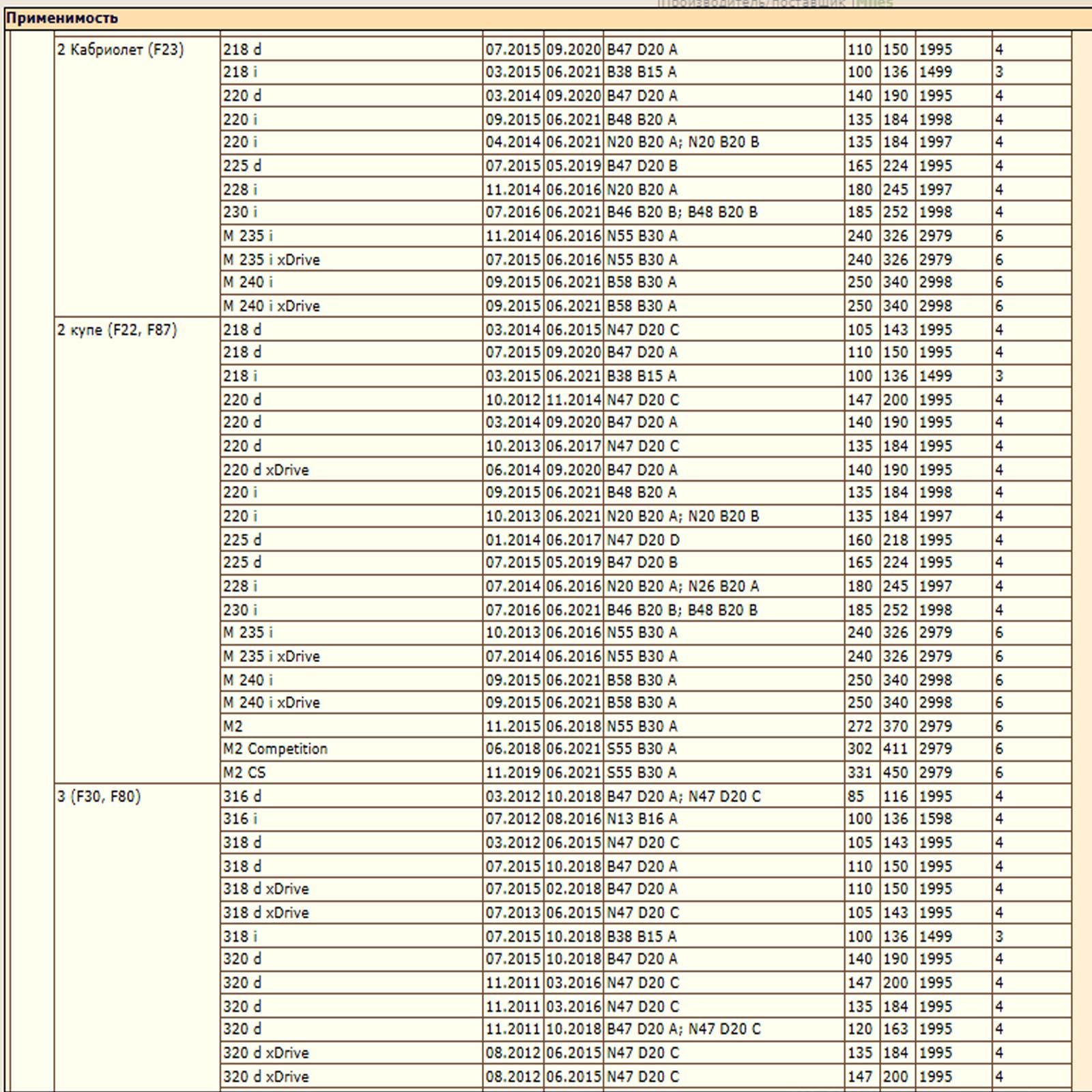Select the 2 Кабриолет (F23) model cell
1092x1092 pixels.
120,50
